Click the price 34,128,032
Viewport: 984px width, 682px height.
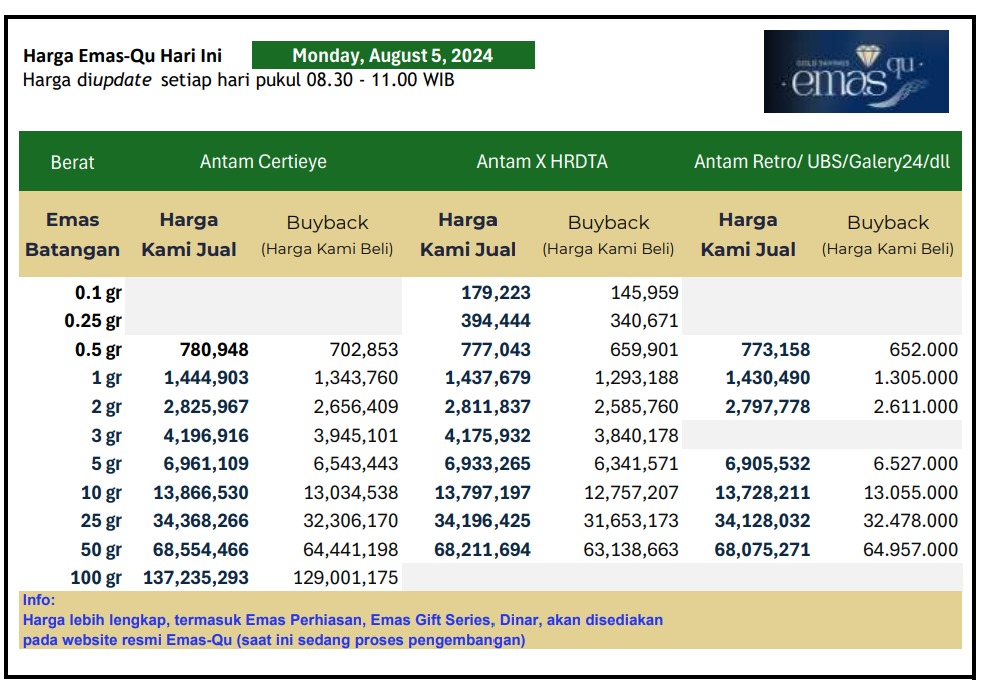[762, 521]
